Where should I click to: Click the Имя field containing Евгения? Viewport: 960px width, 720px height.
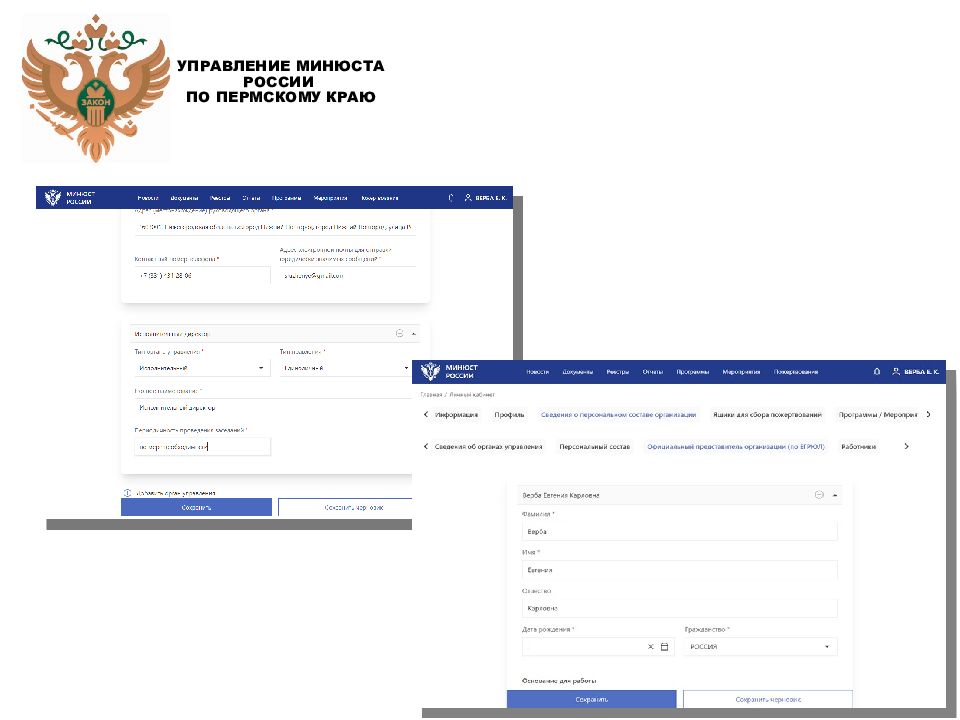680,570
